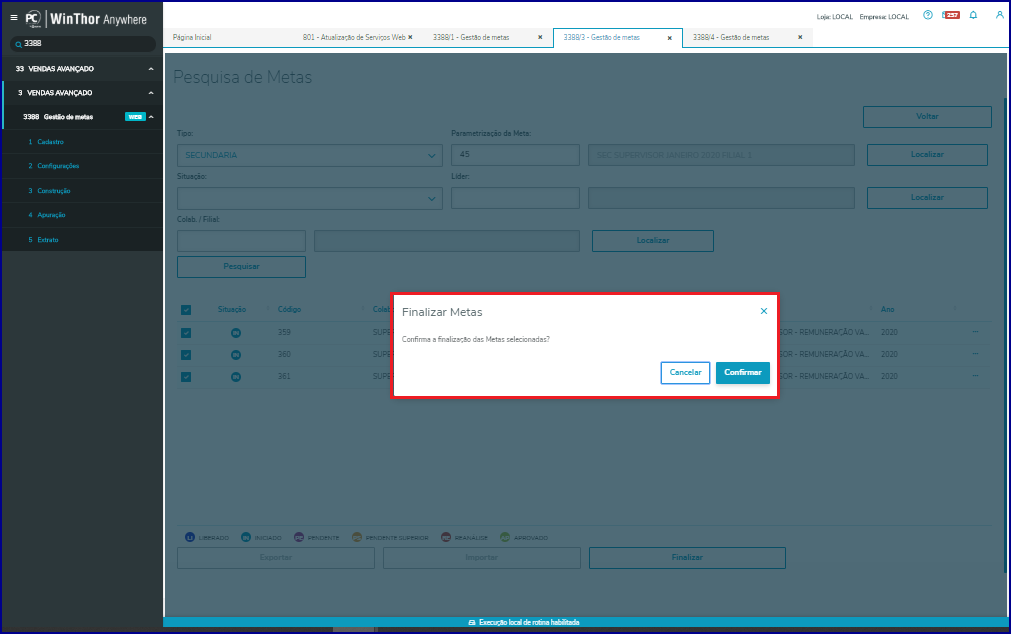Open the help question mark icon
Image resolution: width=1011 pixels, height=634 pixels.
(927, 15)
